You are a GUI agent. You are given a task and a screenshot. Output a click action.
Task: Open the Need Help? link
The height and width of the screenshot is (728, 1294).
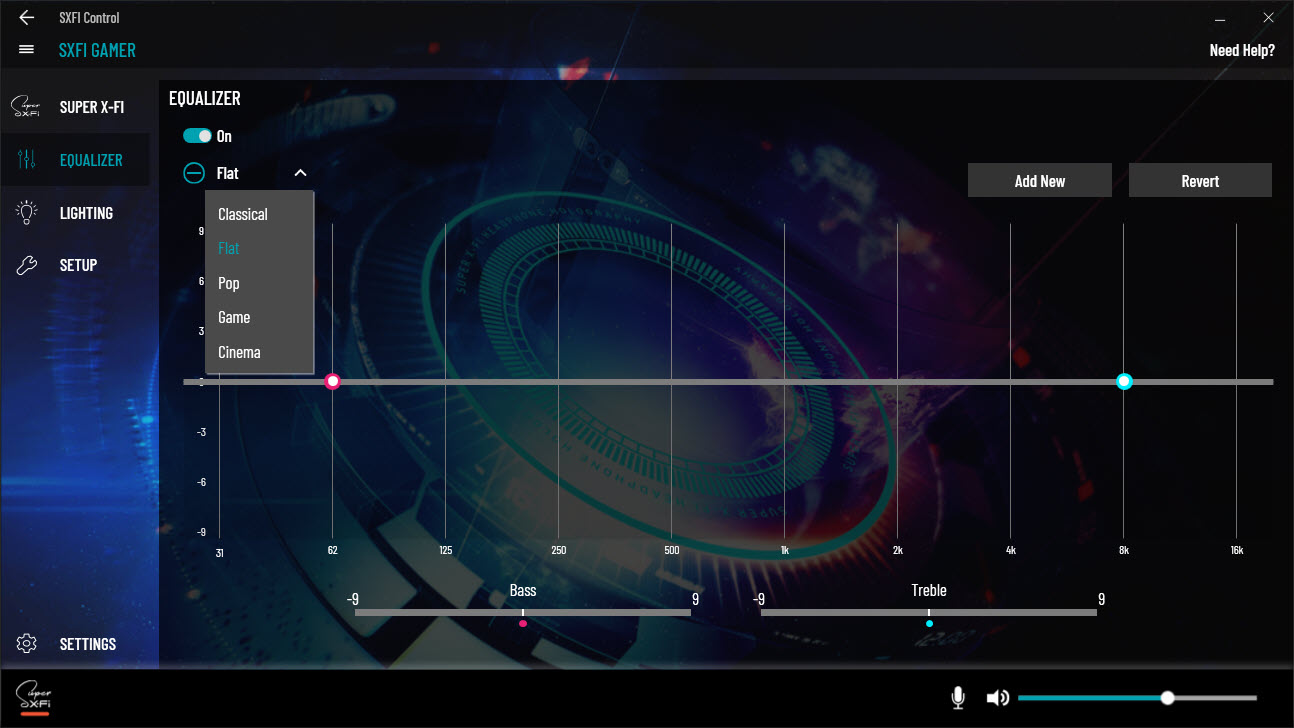click(1242, 50)
